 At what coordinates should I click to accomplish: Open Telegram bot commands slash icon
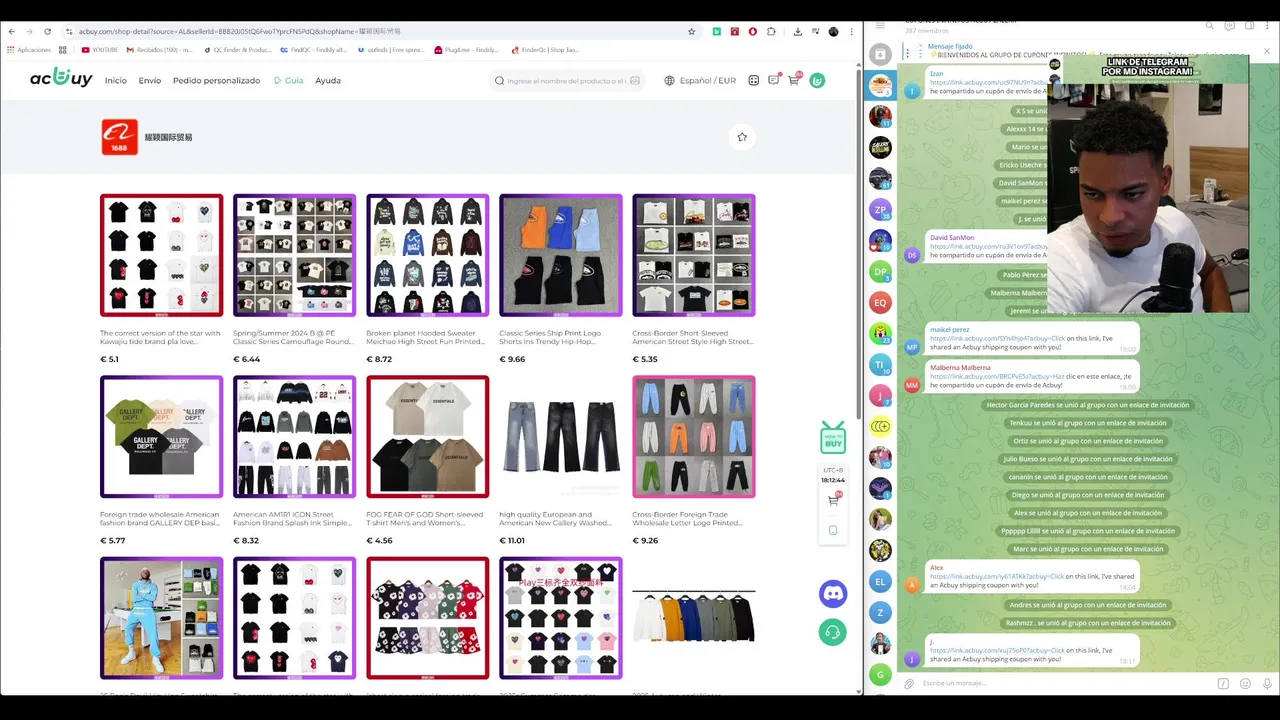[1223, 684]
